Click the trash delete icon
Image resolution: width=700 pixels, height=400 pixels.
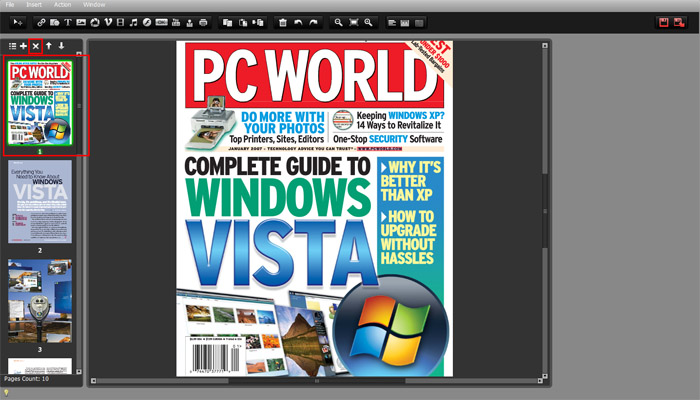pos(283,22)
